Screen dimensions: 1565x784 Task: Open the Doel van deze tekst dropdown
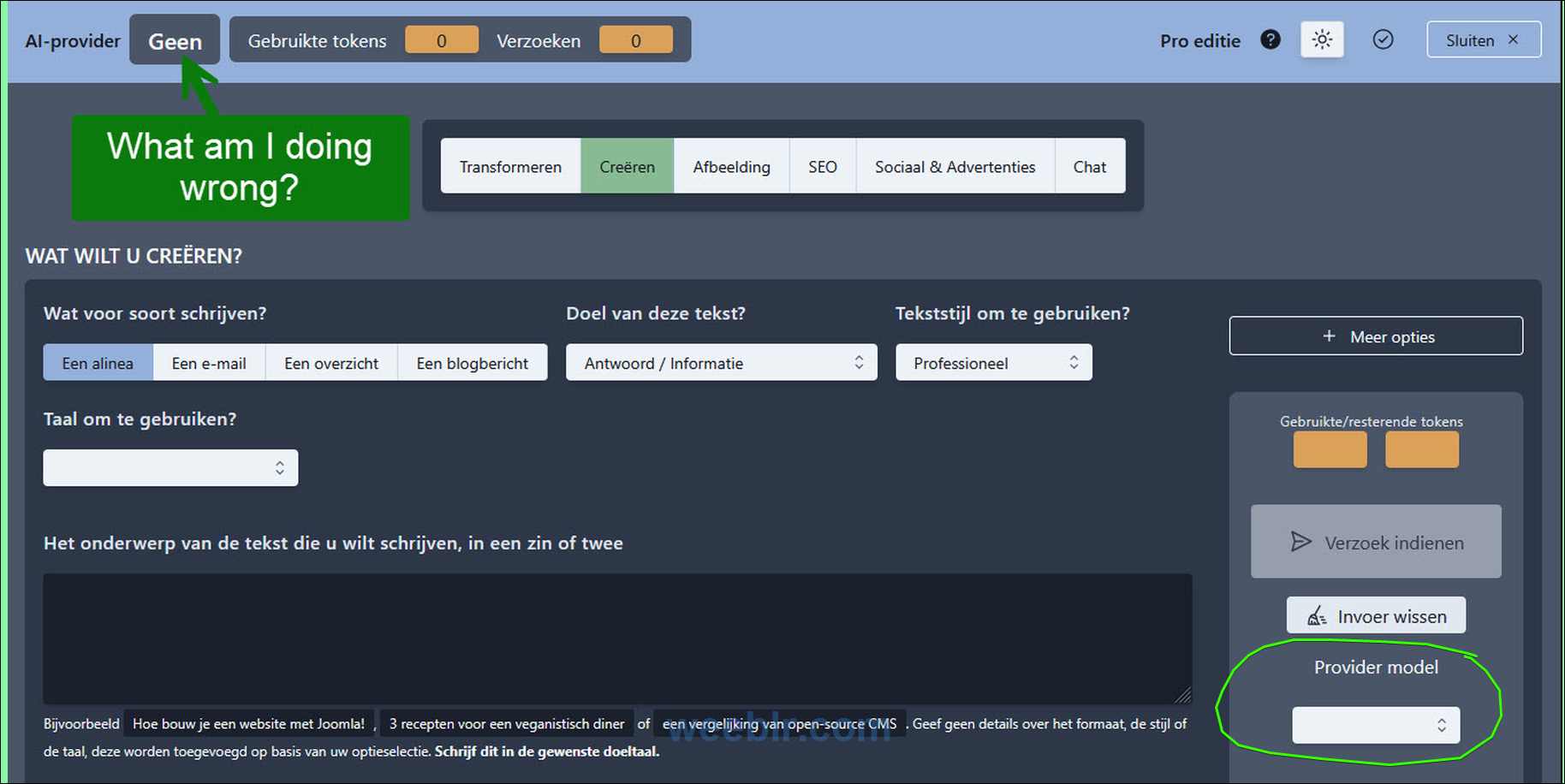click(721, 363)
